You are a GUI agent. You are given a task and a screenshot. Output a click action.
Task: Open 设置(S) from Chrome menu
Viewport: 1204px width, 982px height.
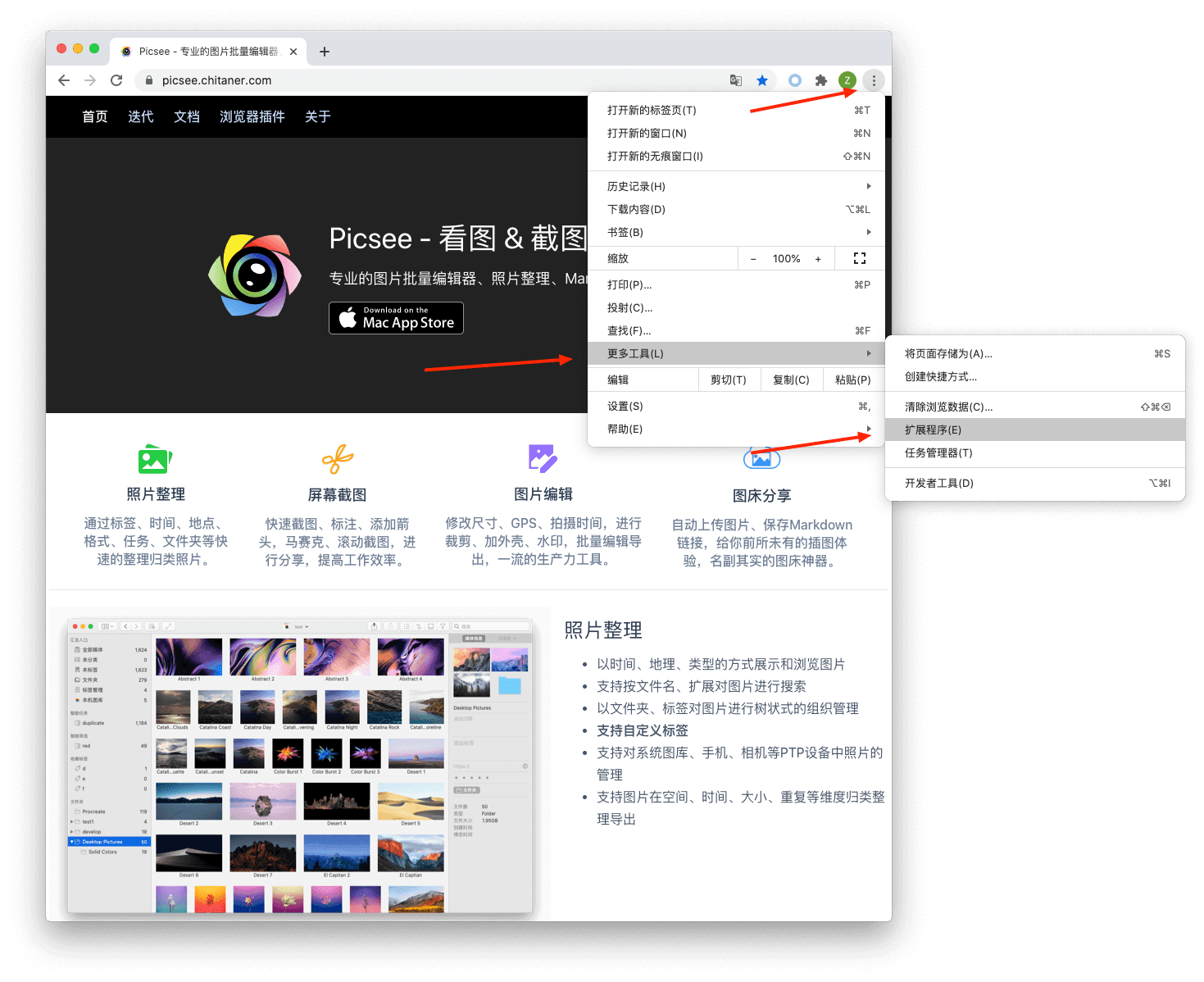coord(736,406)
